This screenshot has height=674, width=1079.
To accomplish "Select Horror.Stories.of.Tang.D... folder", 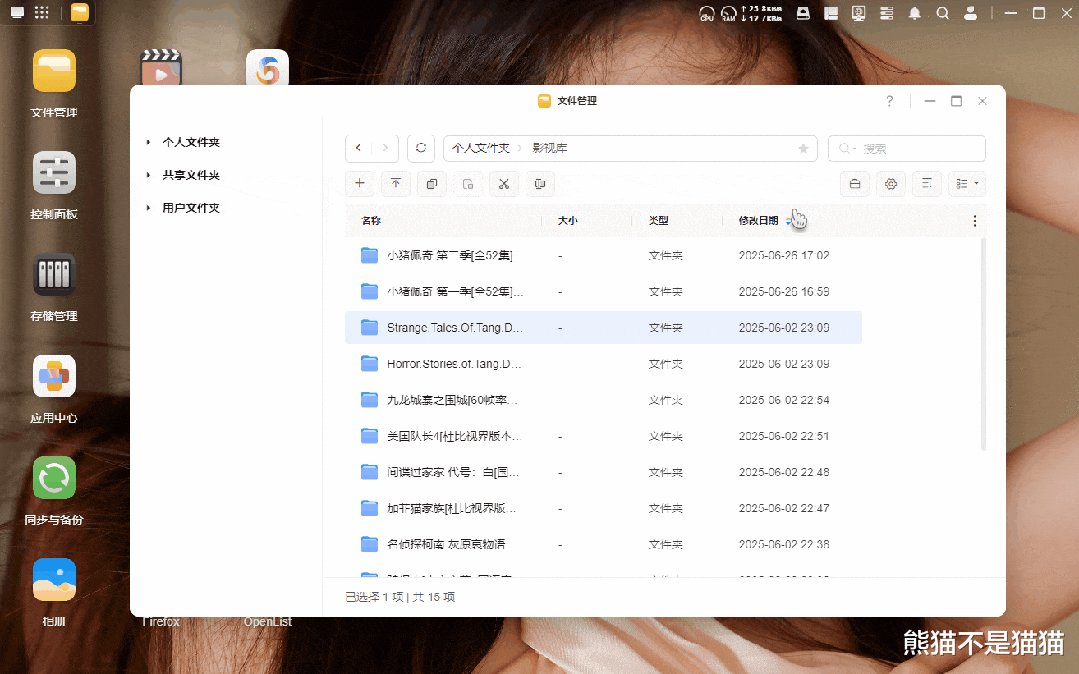I will (x=603, y=364).
